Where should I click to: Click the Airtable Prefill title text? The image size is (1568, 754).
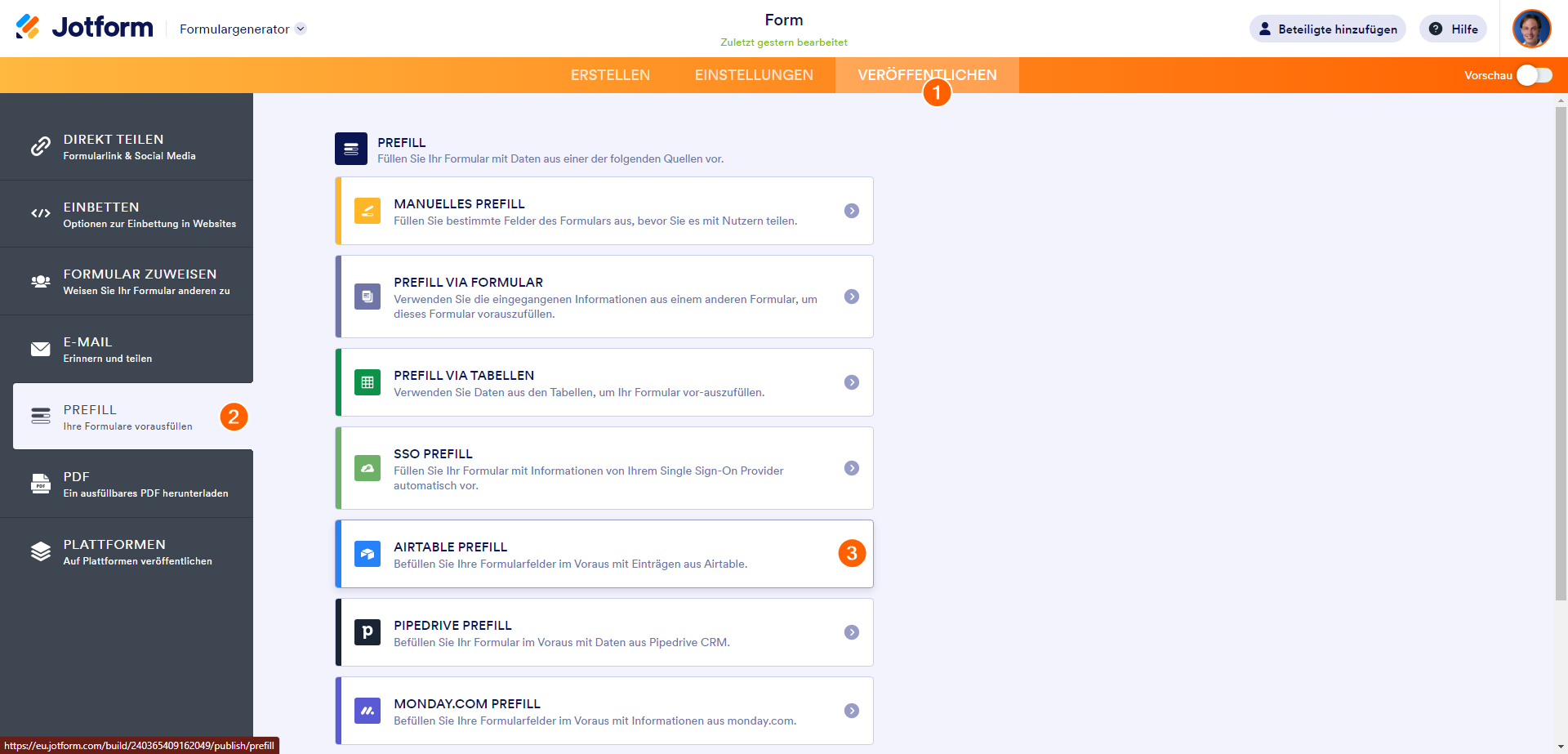451,547
